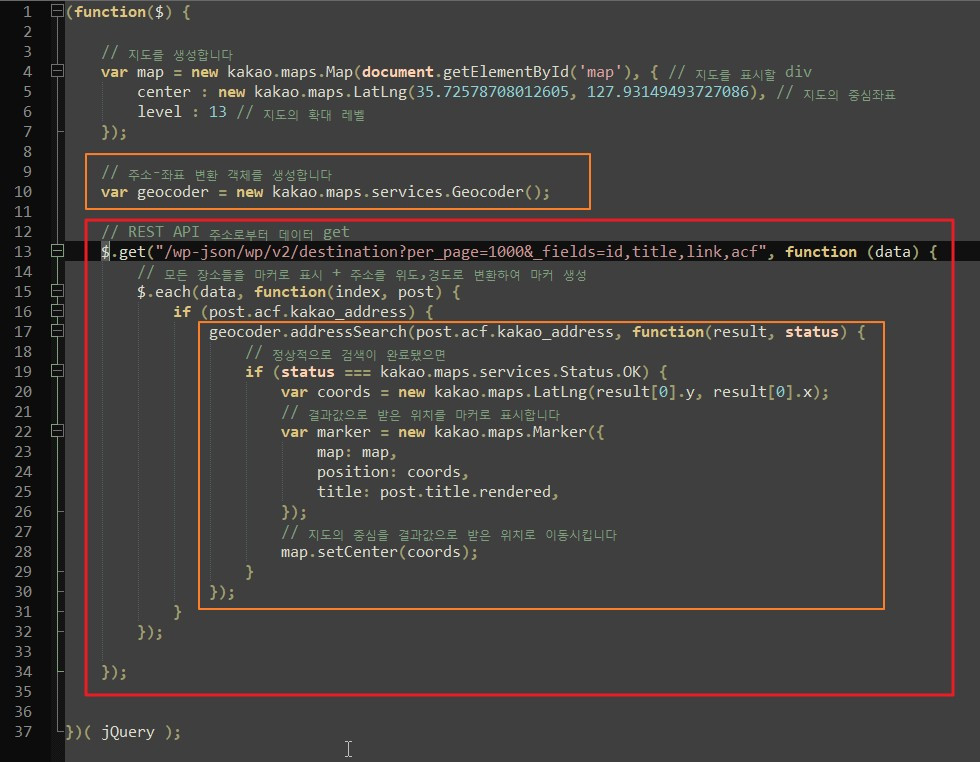Click 'position: coords,' on line 24
This screenshot has height=762, width=980.
(x=392, y=472)
